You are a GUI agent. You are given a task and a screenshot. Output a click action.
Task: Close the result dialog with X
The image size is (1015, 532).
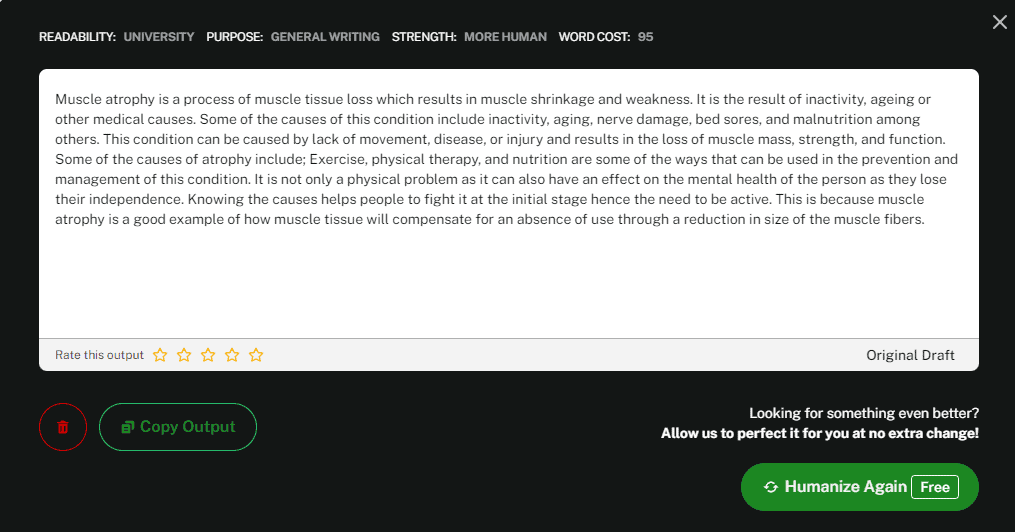999,23
